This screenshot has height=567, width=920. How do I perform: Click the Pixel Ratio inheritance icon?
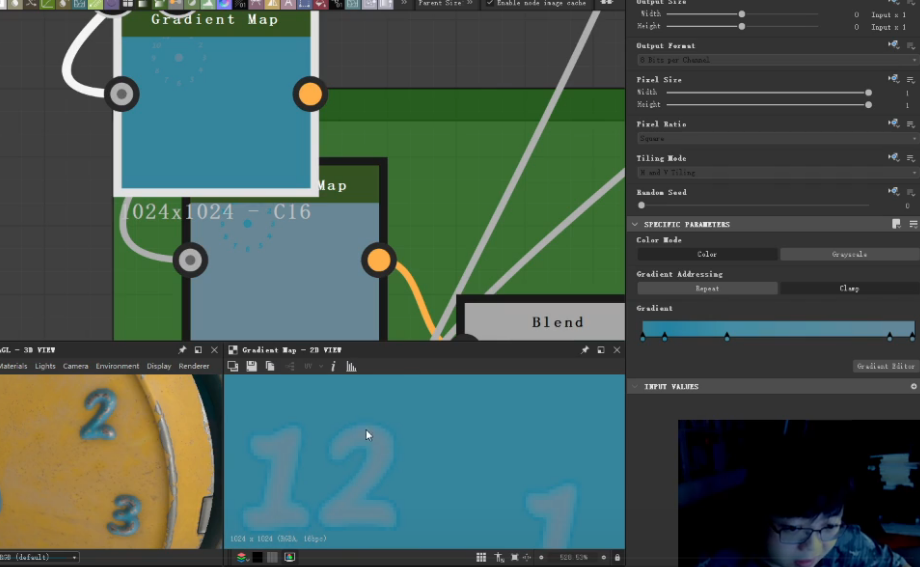click(893, 123)
